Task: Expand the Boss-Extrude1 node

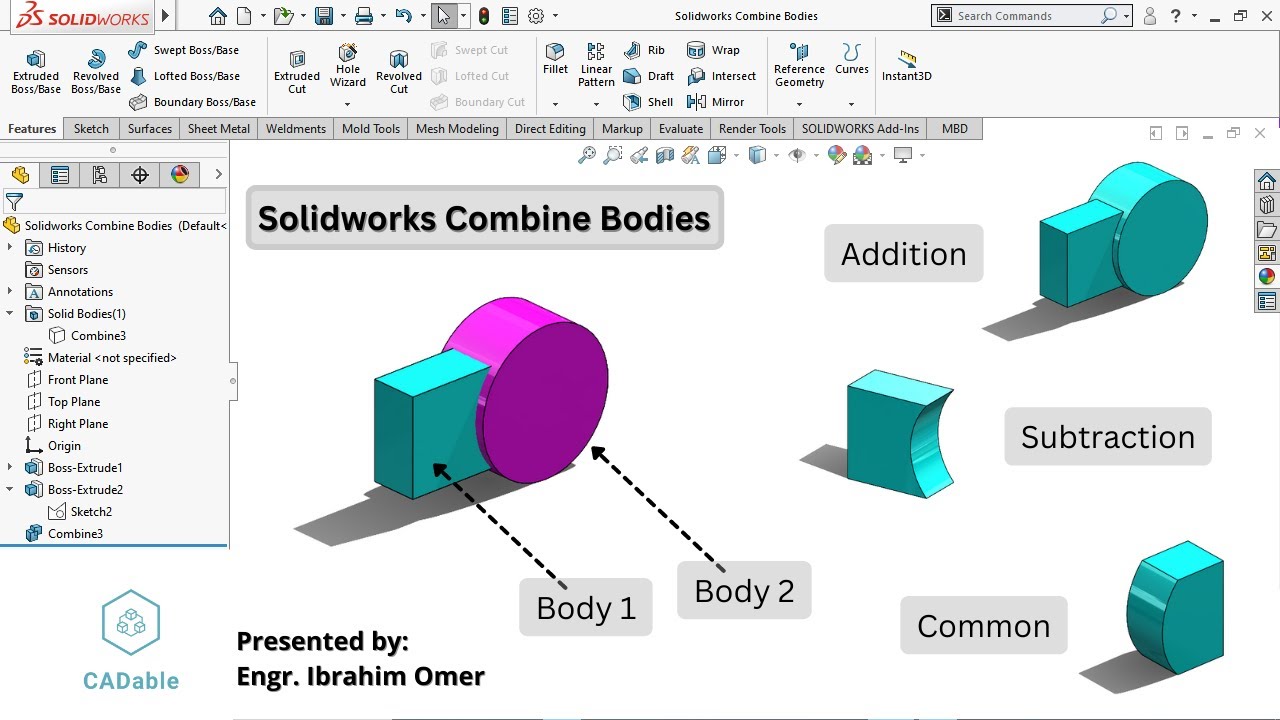Action: (10, 467)
